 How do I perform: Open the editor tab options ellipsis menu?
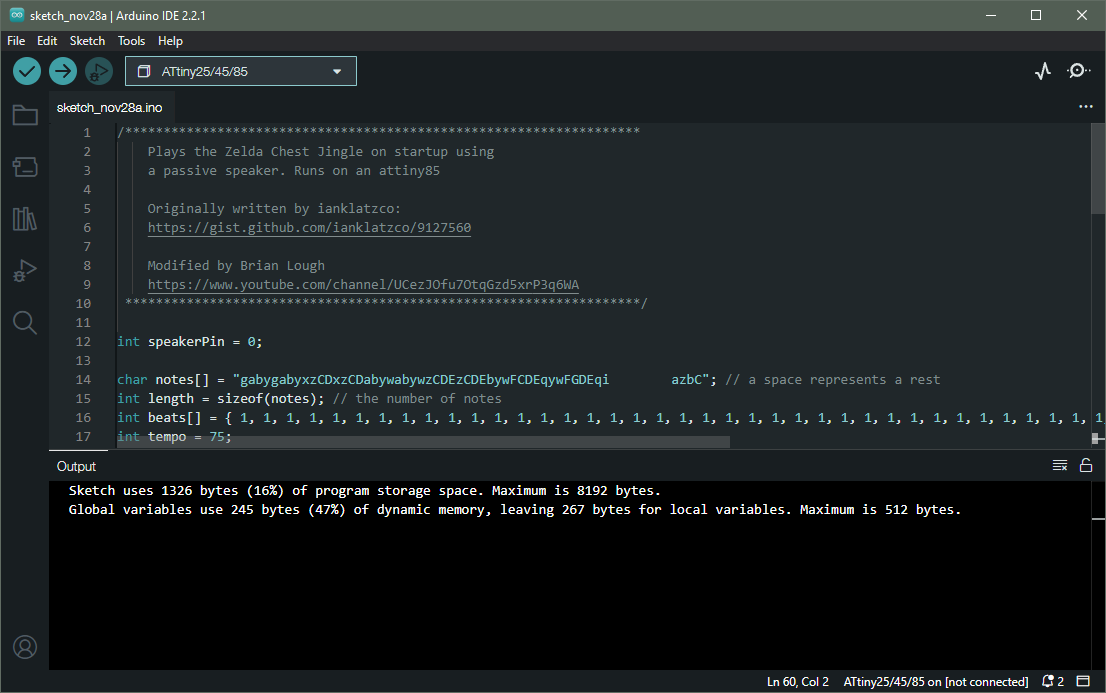(1086, 107)
